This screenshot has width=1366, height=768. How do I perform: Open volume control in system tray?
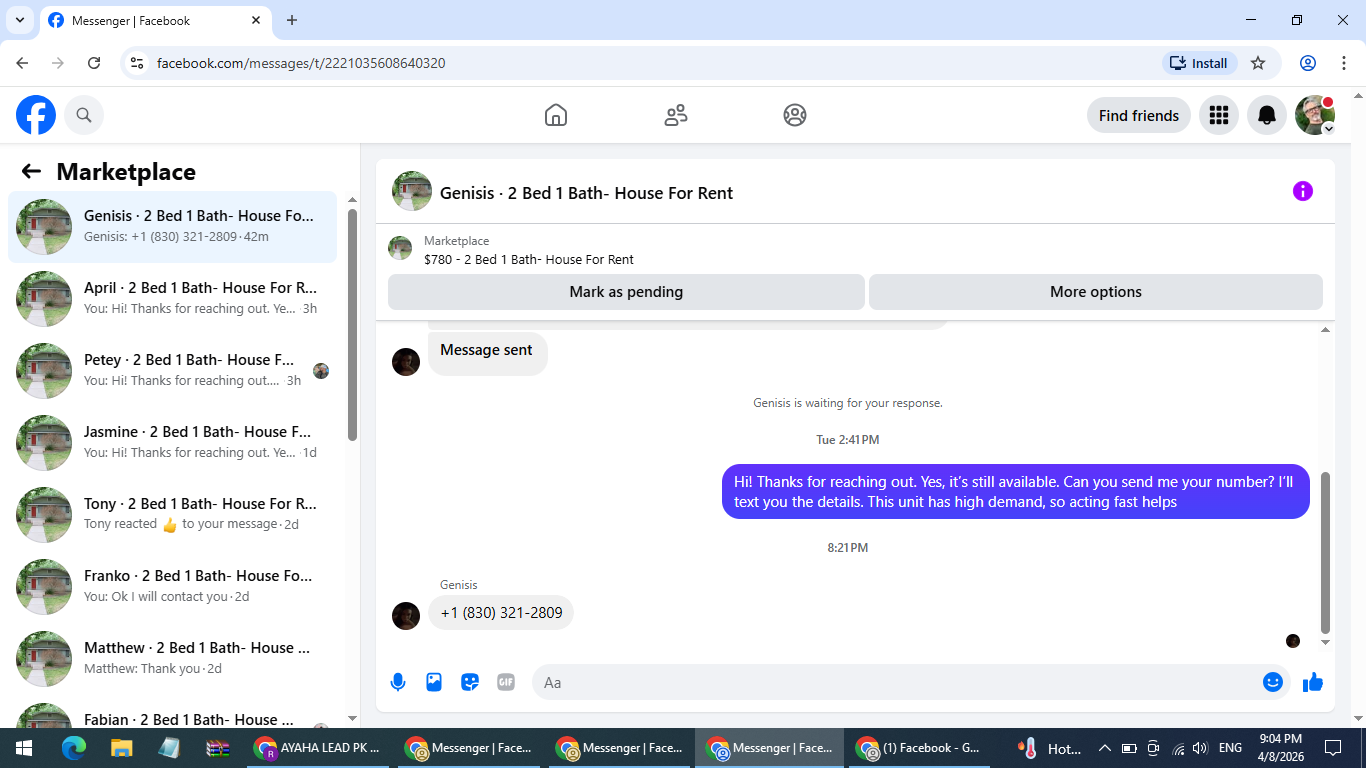1200,748
